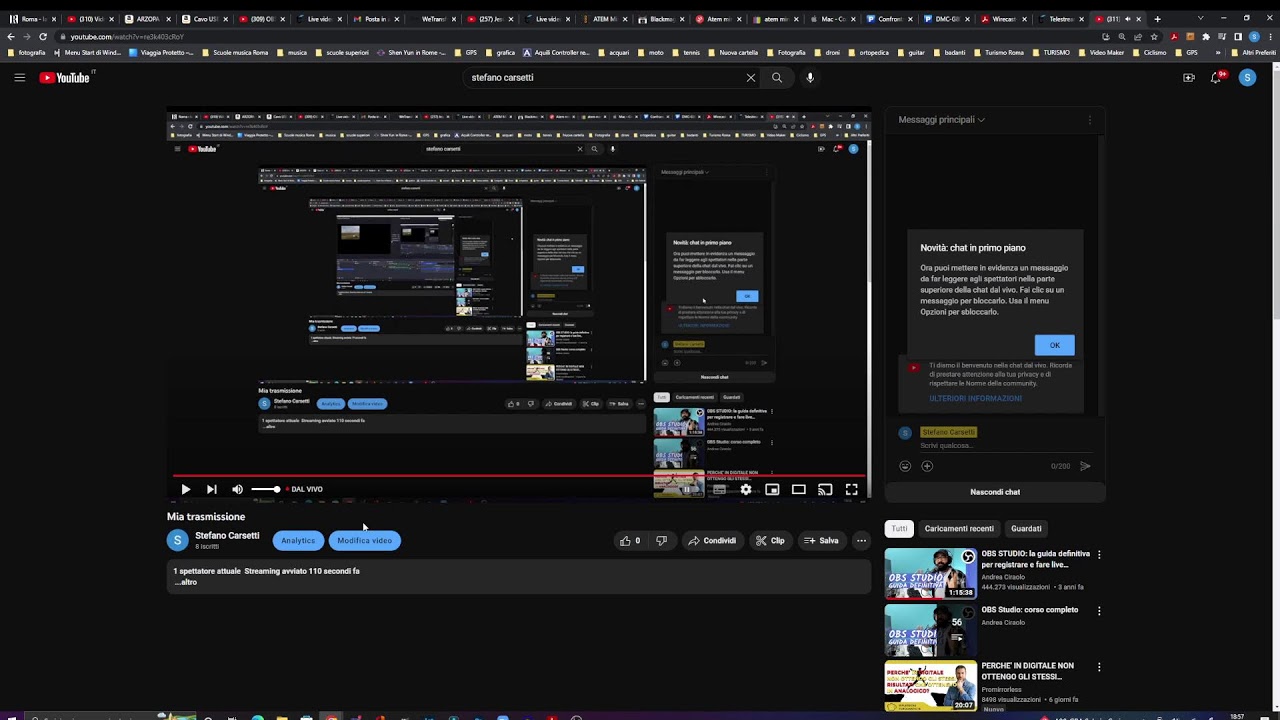Viewport: 1280px width, 720px height.
Task: Select the Guardati filter chip
Action: 1026,529
